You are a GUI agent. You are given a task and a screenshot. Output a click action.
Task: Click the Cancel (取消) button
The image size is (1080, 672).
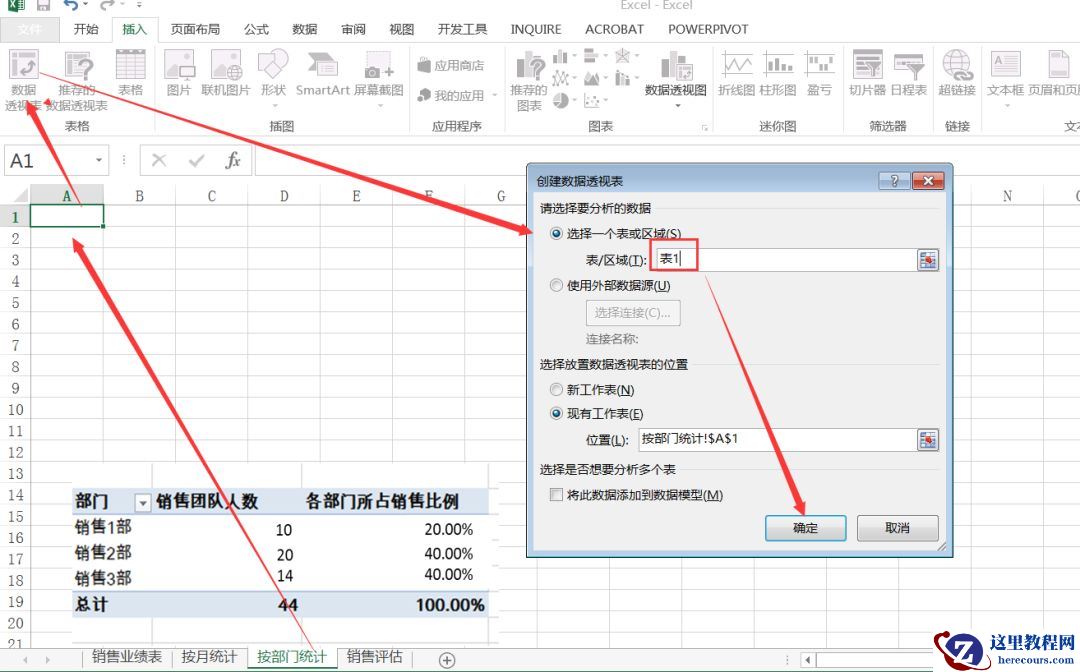[897, 528]
